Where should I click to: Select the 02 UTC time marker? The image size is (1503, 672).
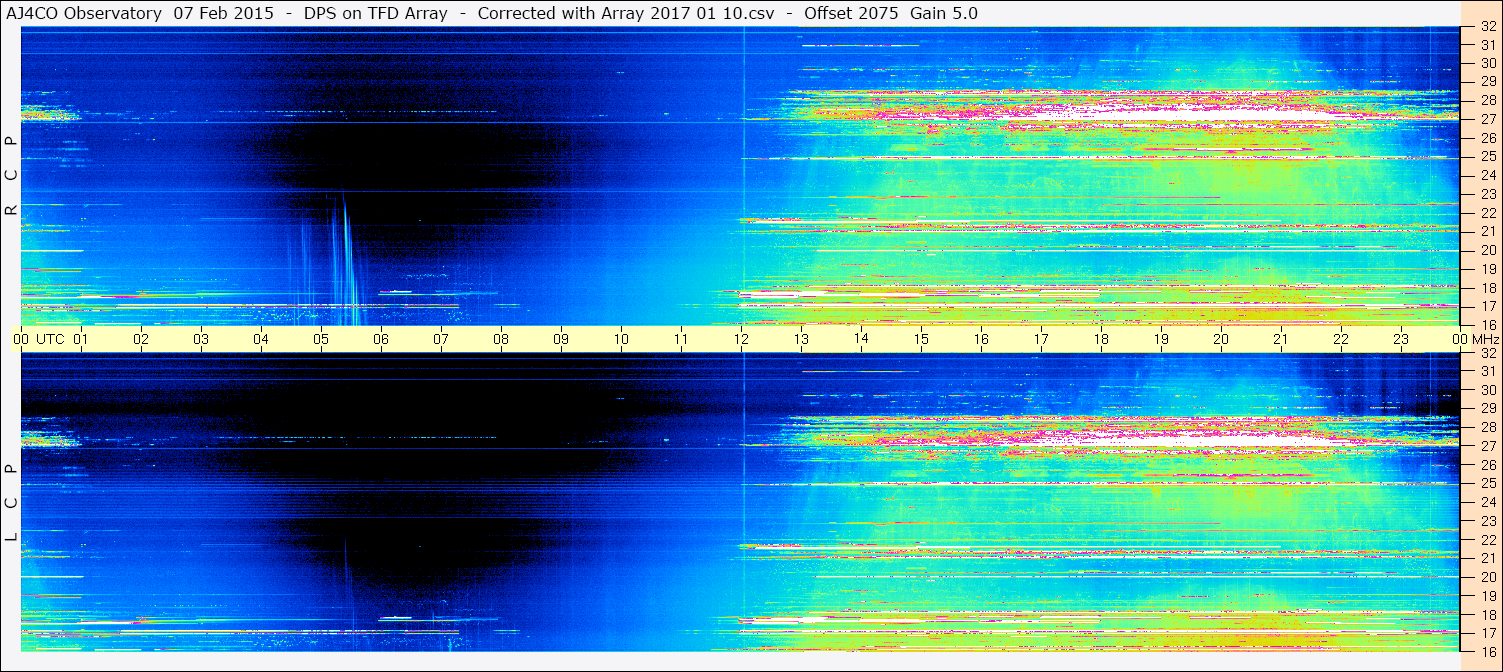tap(141, 339)
